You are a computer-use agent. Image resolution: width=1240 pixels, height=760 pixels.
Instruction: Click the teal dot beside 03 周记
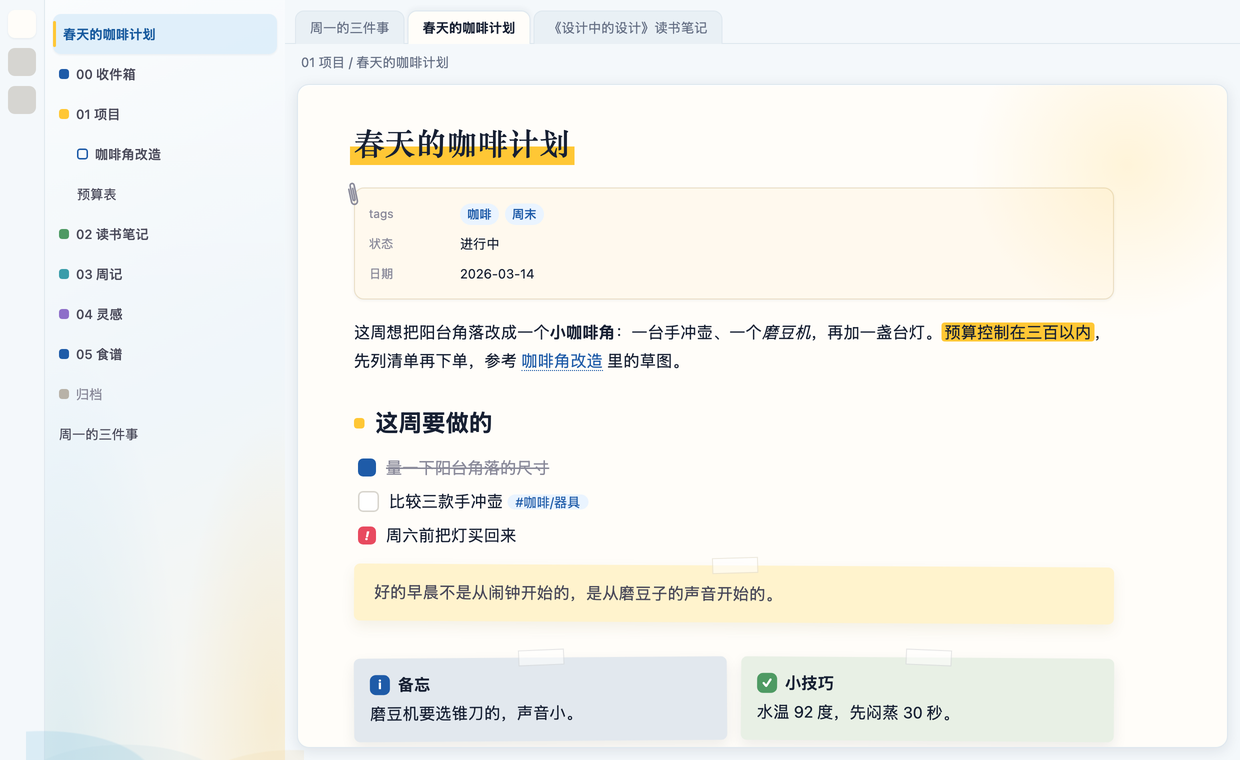point(64,274)
